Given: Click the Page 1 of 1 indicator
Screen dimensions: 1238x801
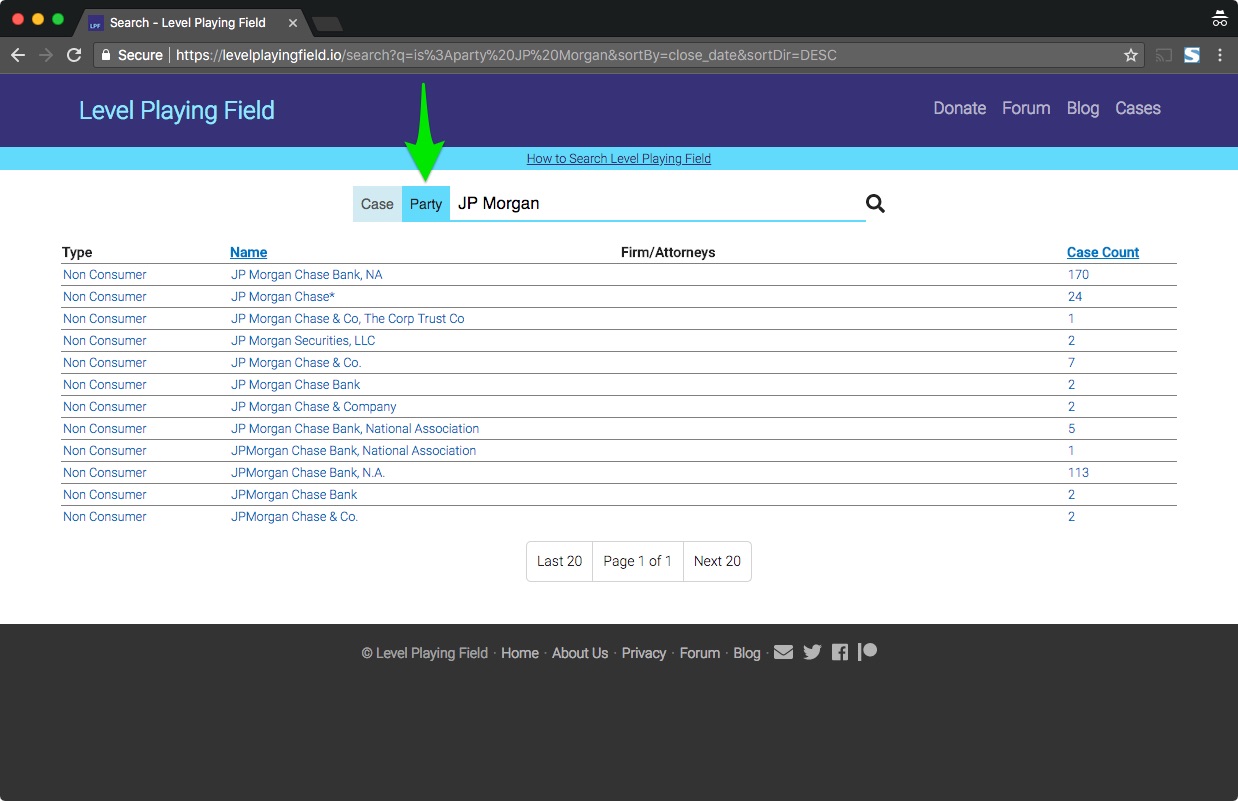Looking at the screenshot, I should (638, 561).
